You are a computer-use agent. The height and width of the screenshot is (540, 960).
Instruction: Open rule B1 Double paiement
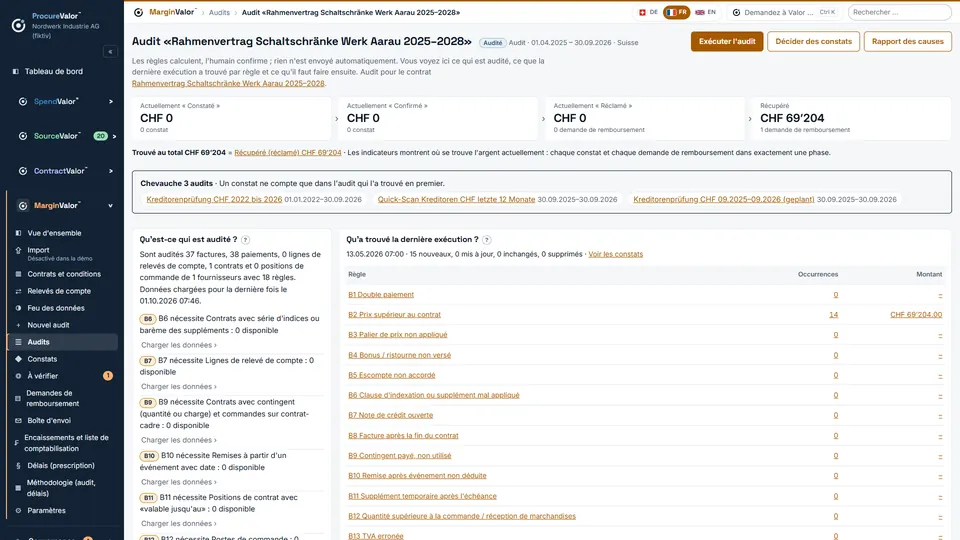coord(381,294)
